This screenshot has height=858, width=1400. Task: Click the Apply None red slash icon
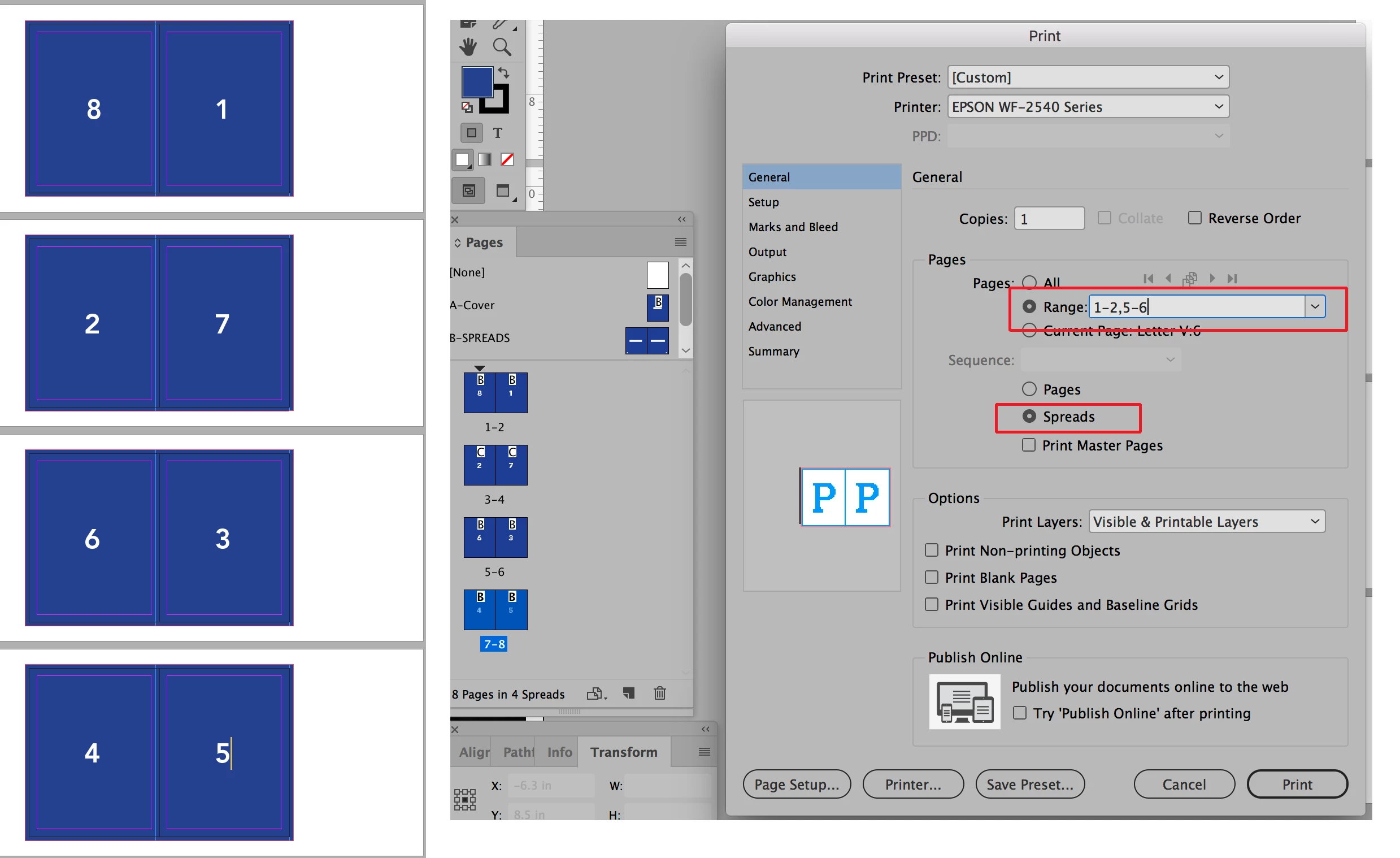coord(507,160)
